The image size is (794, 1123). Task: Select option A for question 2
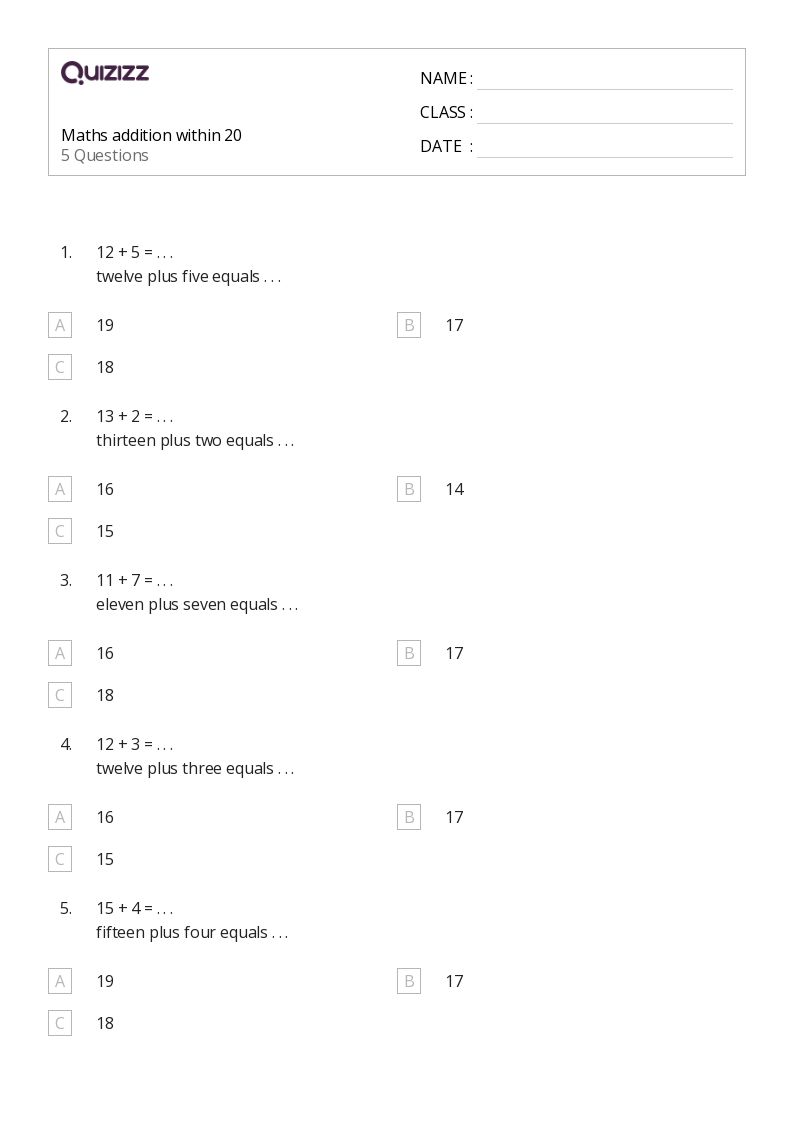60,489
